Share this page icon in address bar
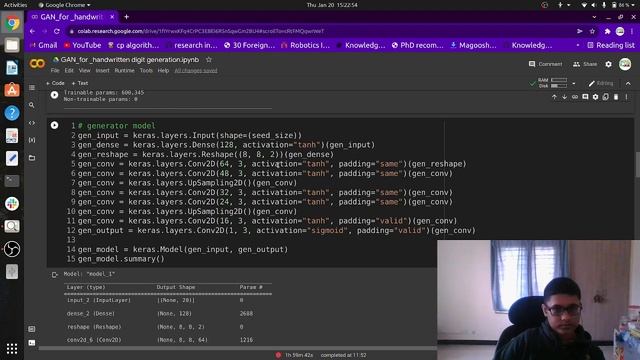 580,31
